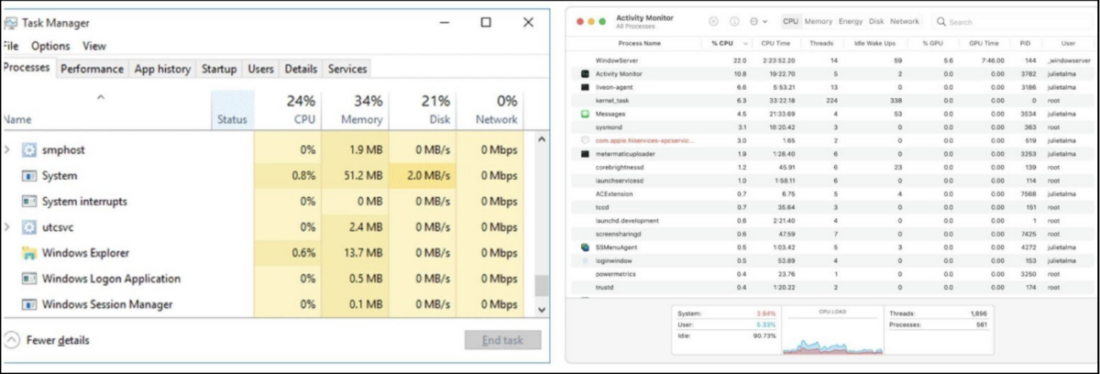1100x374 pixels.
Task: Click the liveon-agent process icon
Action: click(585, 87)
